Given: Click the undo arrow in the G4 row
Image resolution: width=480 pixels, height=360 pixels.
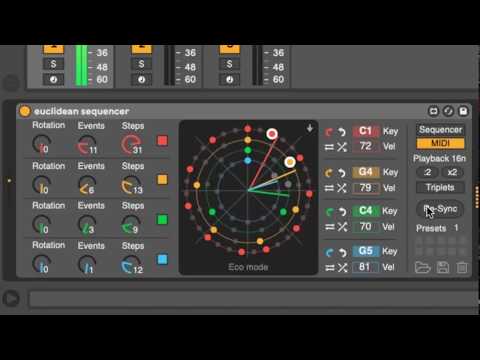Looking at the screenshot, I should tap(342, 173).
